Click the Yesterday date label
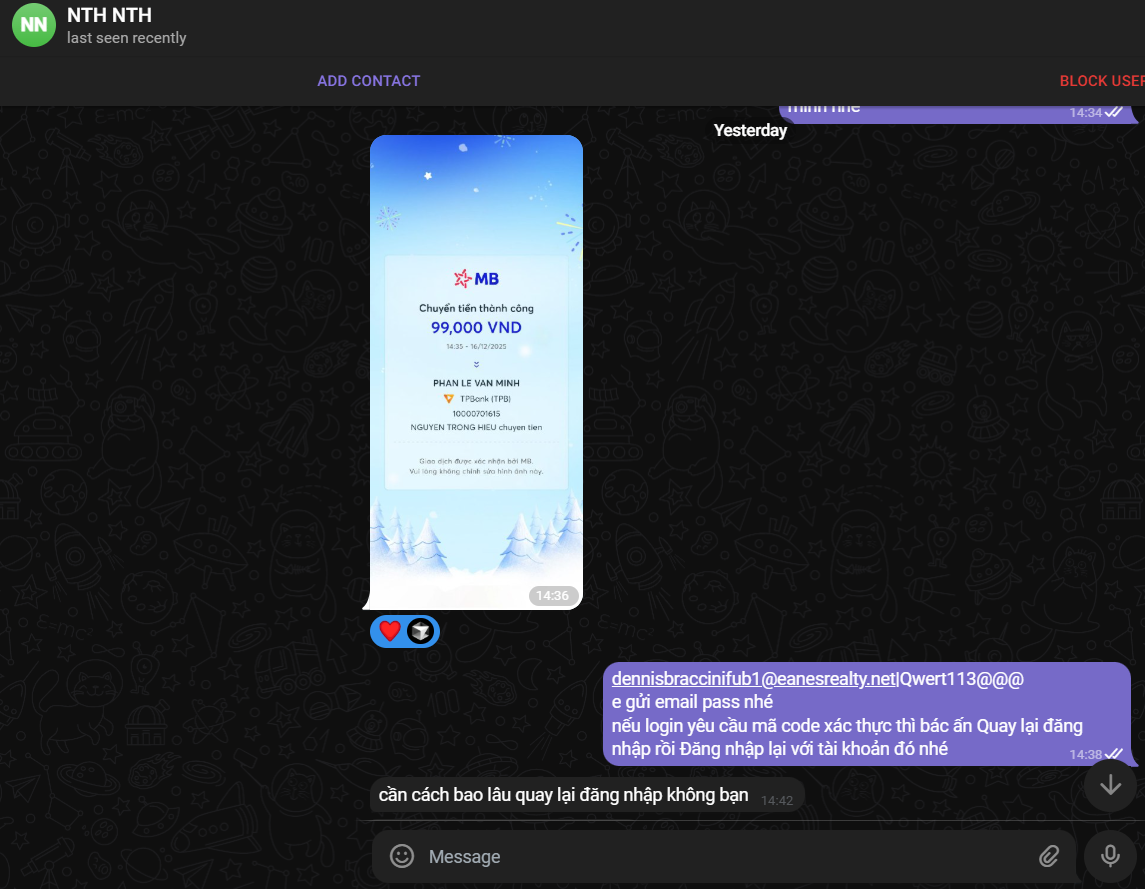The height and width of the screenshot is (889, 1145). [x=750, y=131]
